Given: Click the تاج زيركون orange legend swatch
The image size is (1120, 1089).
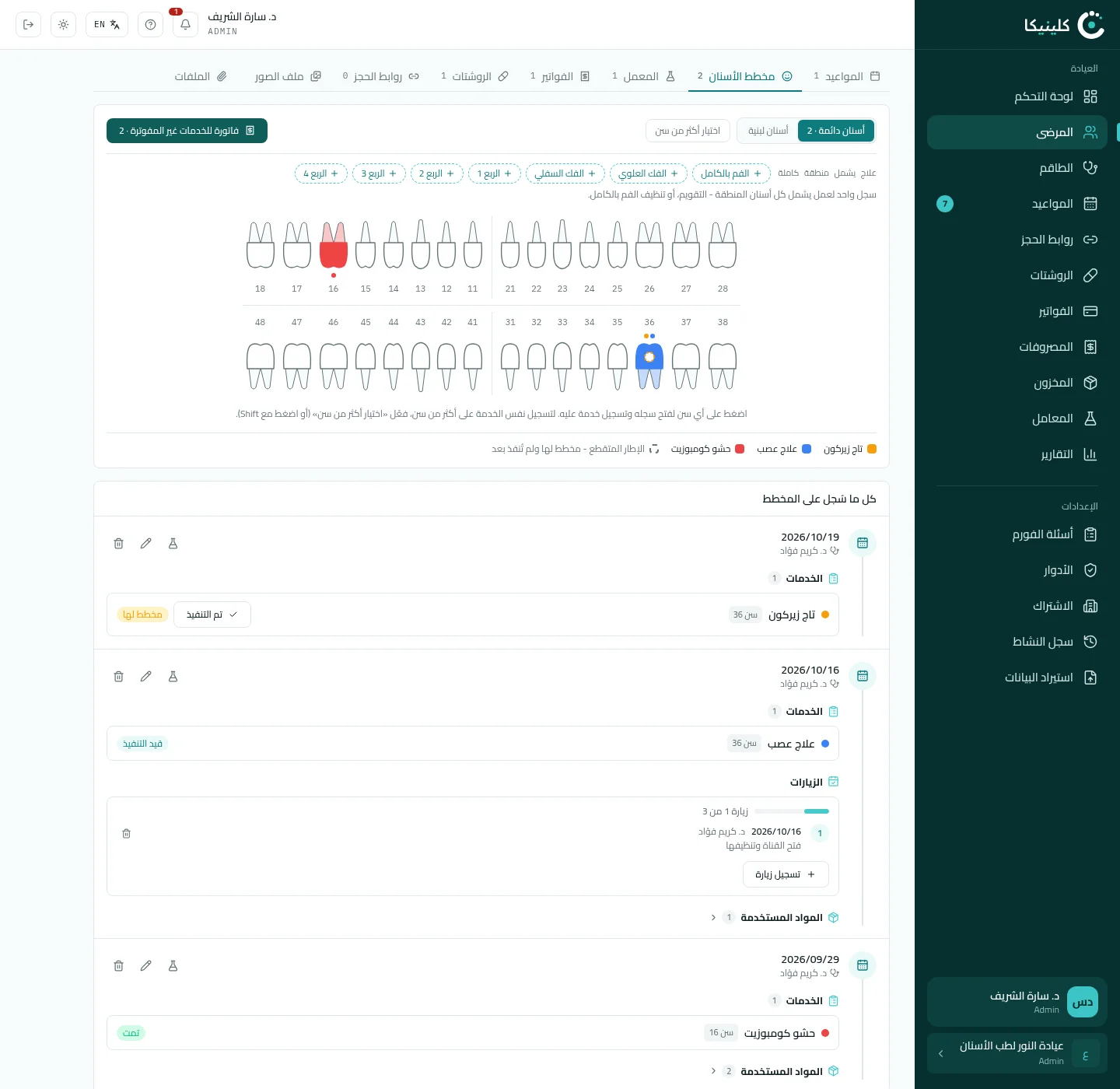Looking at the screenshot, I should tap(872, 449).
